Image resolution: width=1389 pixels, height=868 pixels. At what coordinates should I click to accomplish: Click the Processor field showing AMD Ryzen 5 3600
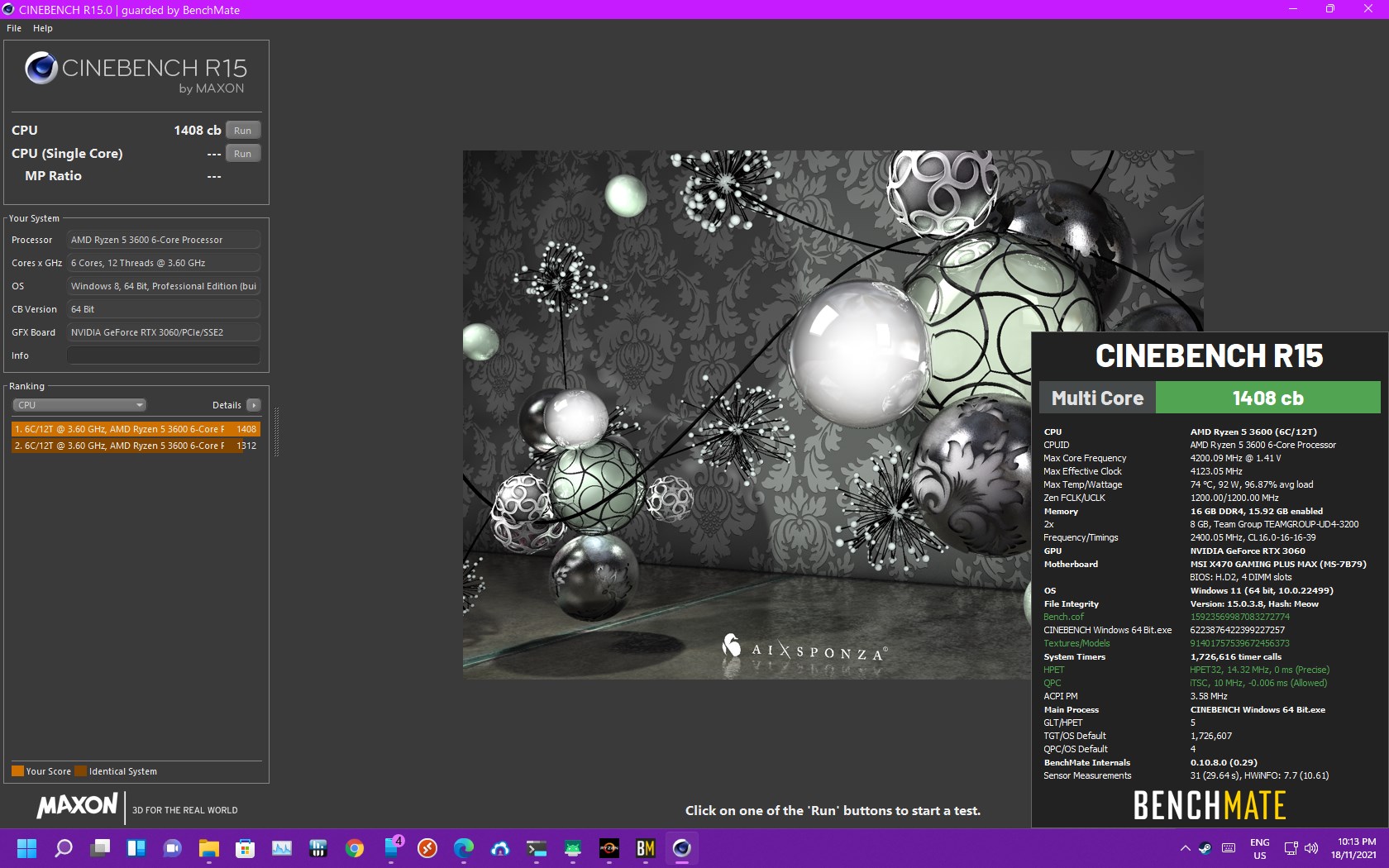[164, 240]
